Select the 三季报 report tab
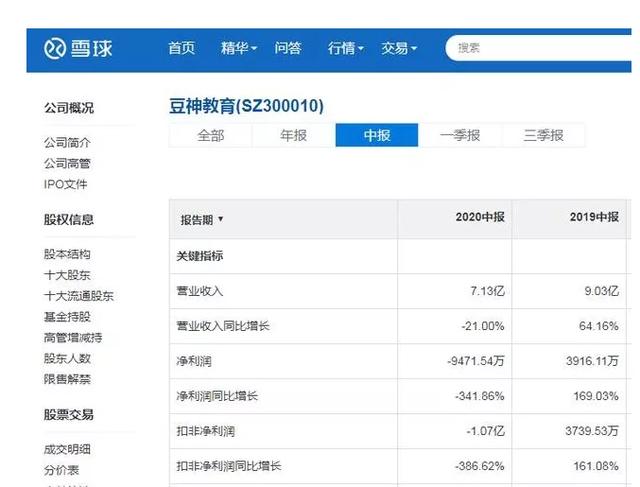The width and height of the screenshot is (640, 487). tap(544, 135)
